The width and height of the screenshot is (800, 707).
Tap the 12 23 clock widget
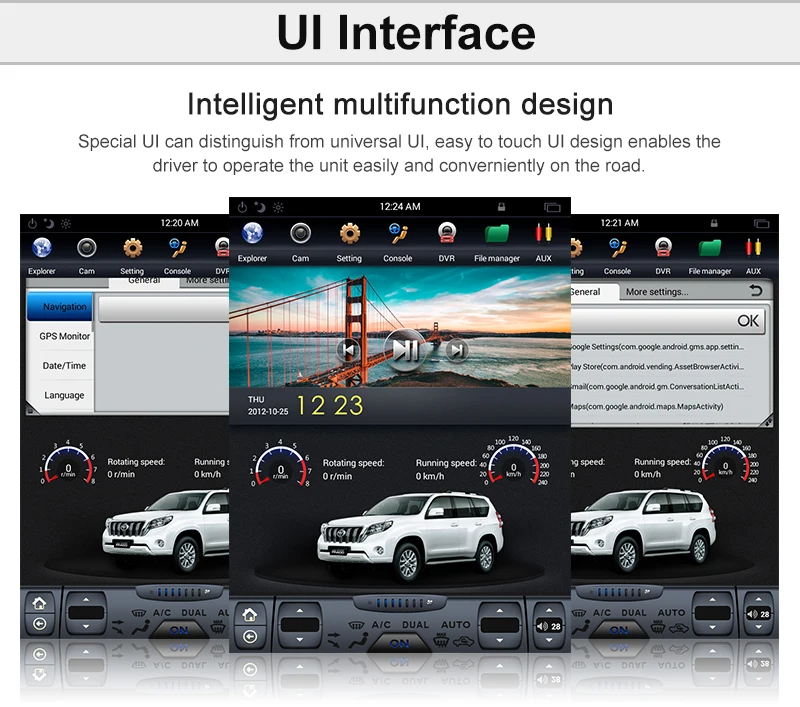point(330,406)
